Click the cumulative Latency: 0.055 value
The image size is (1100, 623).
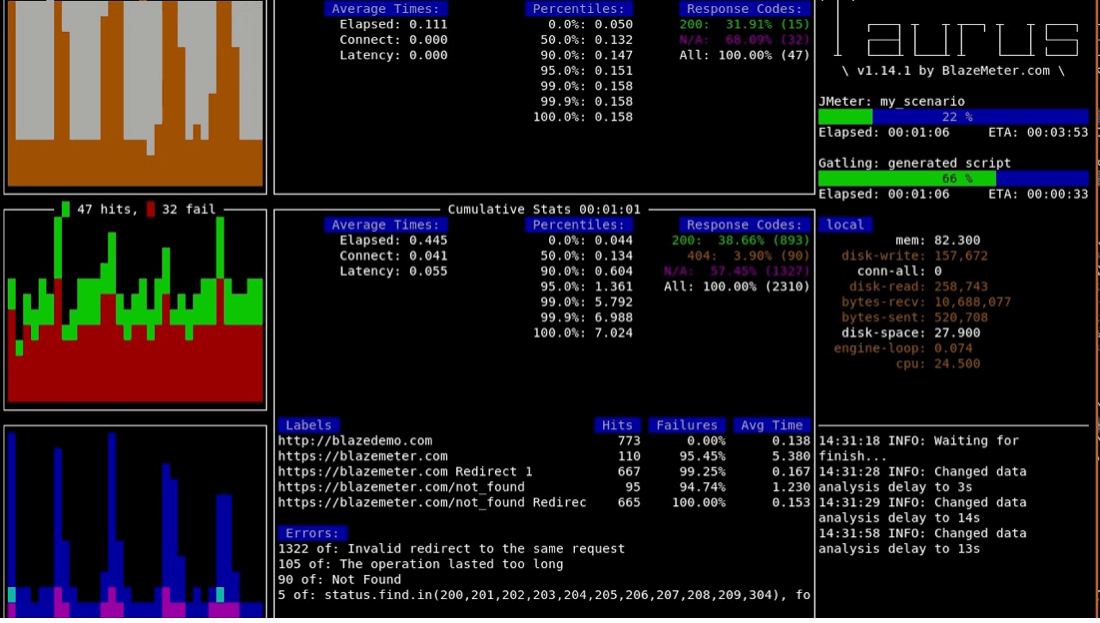click(394, 271)
